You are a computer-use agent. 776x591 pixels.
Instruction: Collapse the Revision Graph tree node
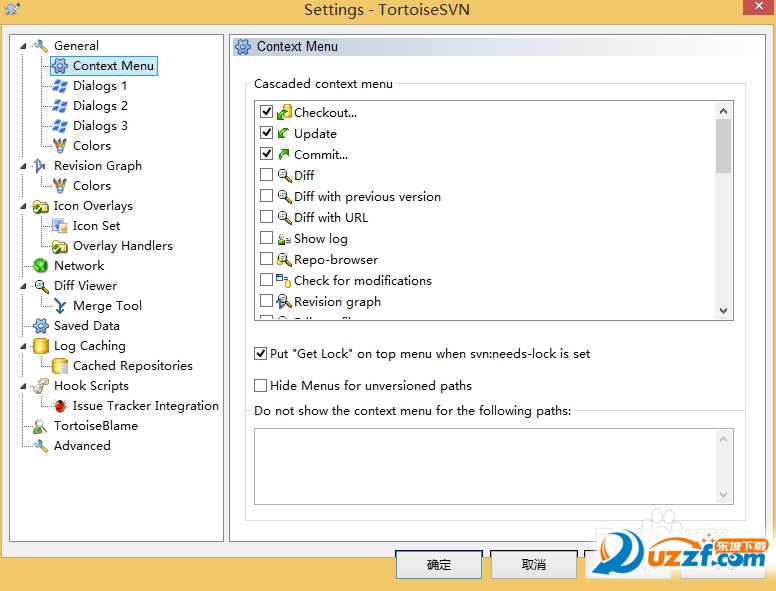point(23,166)
